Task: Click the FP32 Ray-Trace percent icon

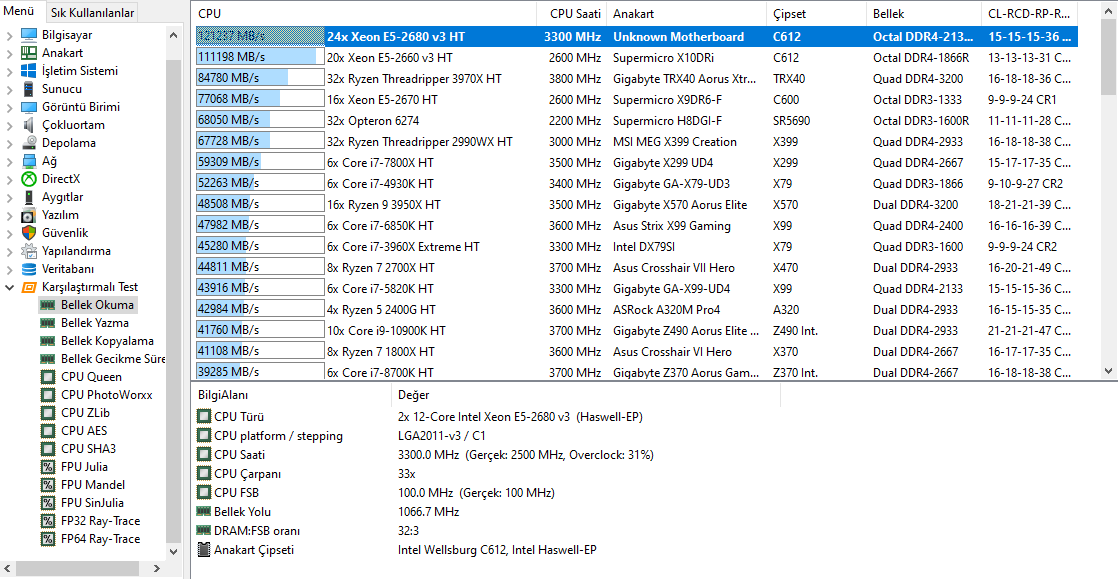Action: point(48,521)
